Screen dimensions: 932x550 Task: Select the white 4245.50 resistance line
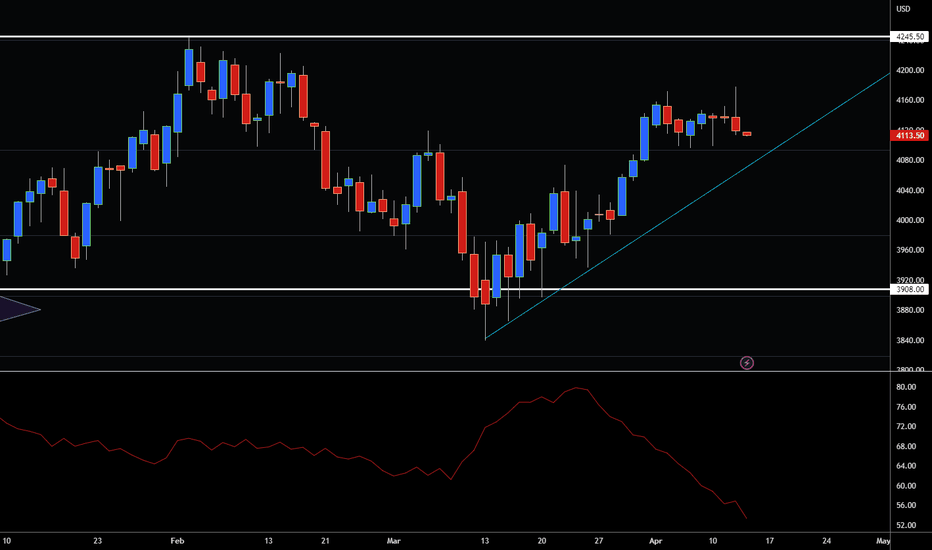(x=445, y=37)
